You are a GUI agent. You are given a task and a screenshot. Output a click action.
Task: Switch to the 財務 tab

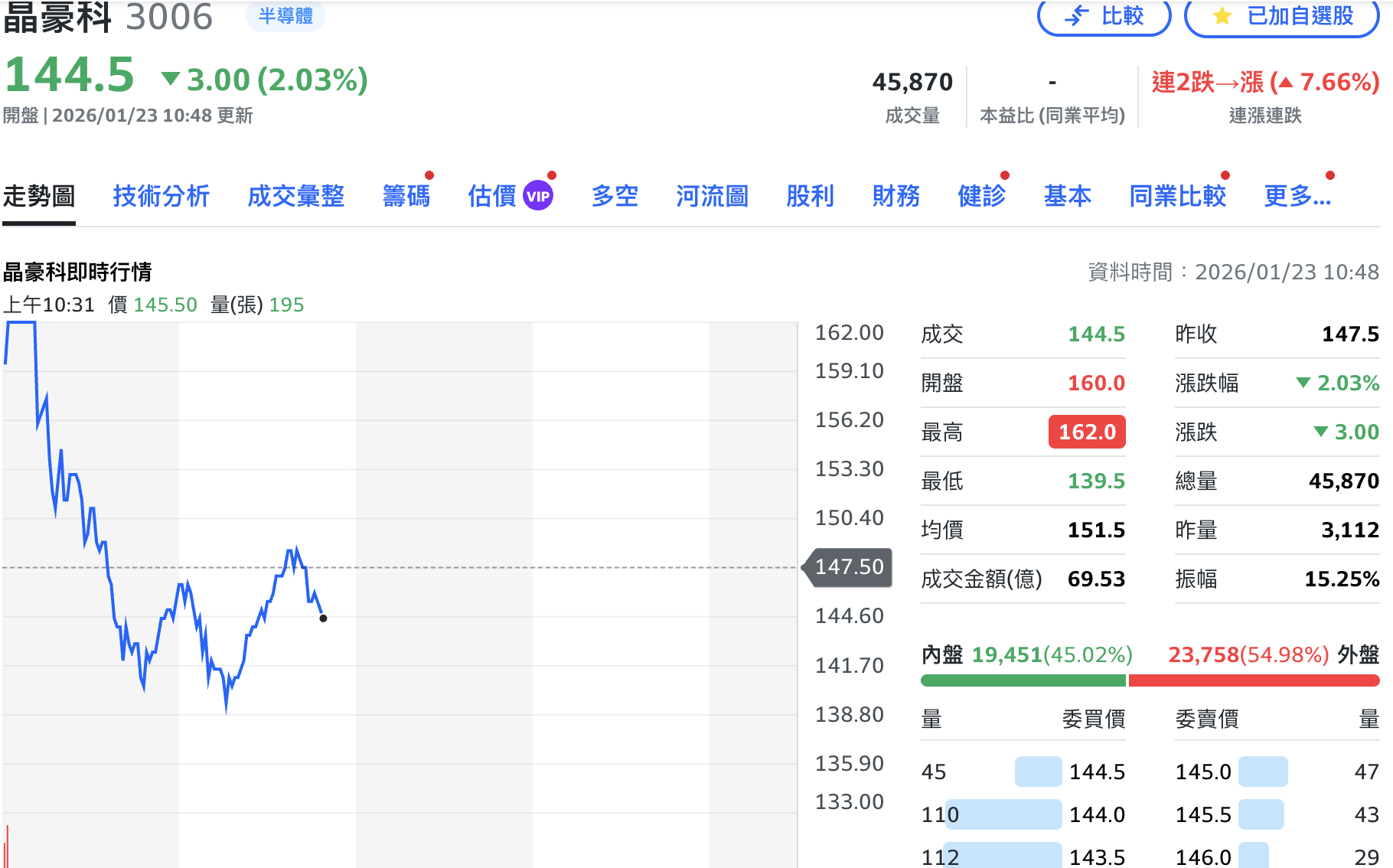tap(896, 196)
